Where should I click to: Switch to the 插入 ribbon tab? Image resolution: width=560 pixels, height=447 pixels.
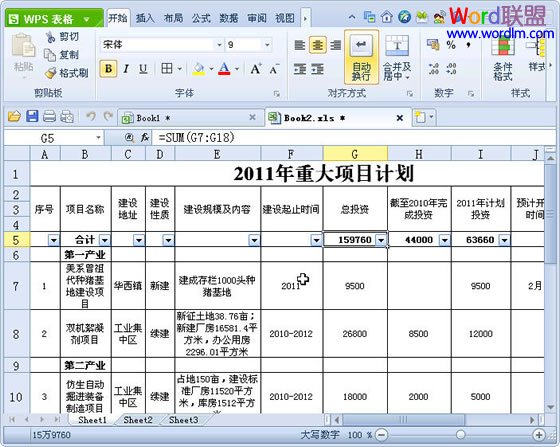point(145,18)
